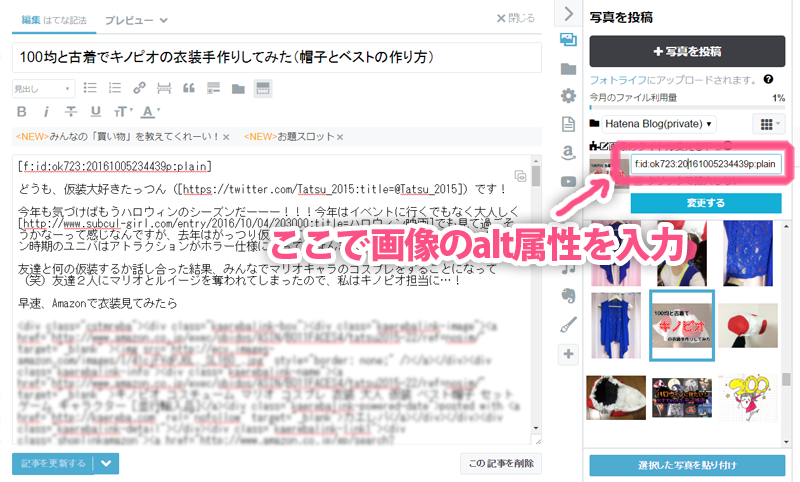Open the 見出し heading dropdown
The height and width of the screenshot is (482, 800).
[x=43, y=89]
